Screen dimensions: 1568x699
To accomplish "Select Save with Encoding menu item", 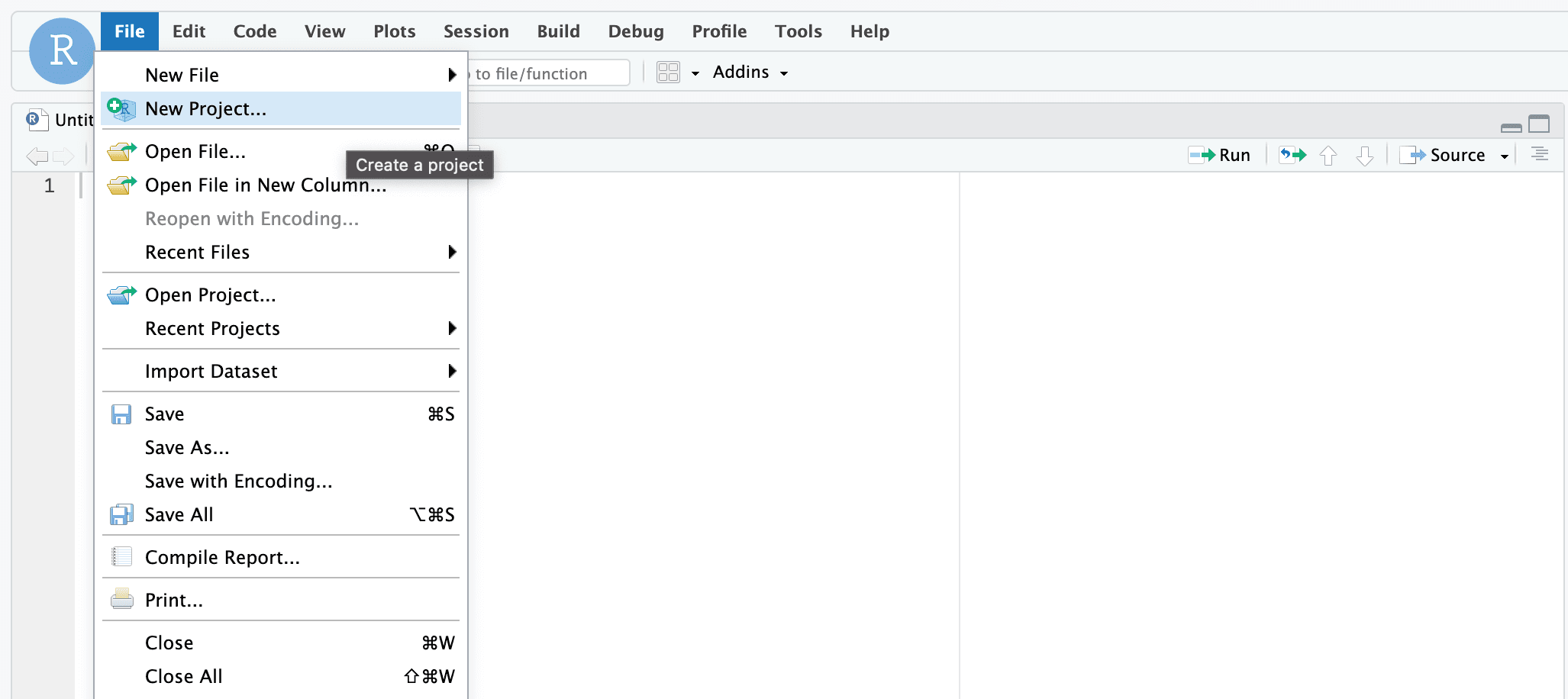I will [238, 481].
